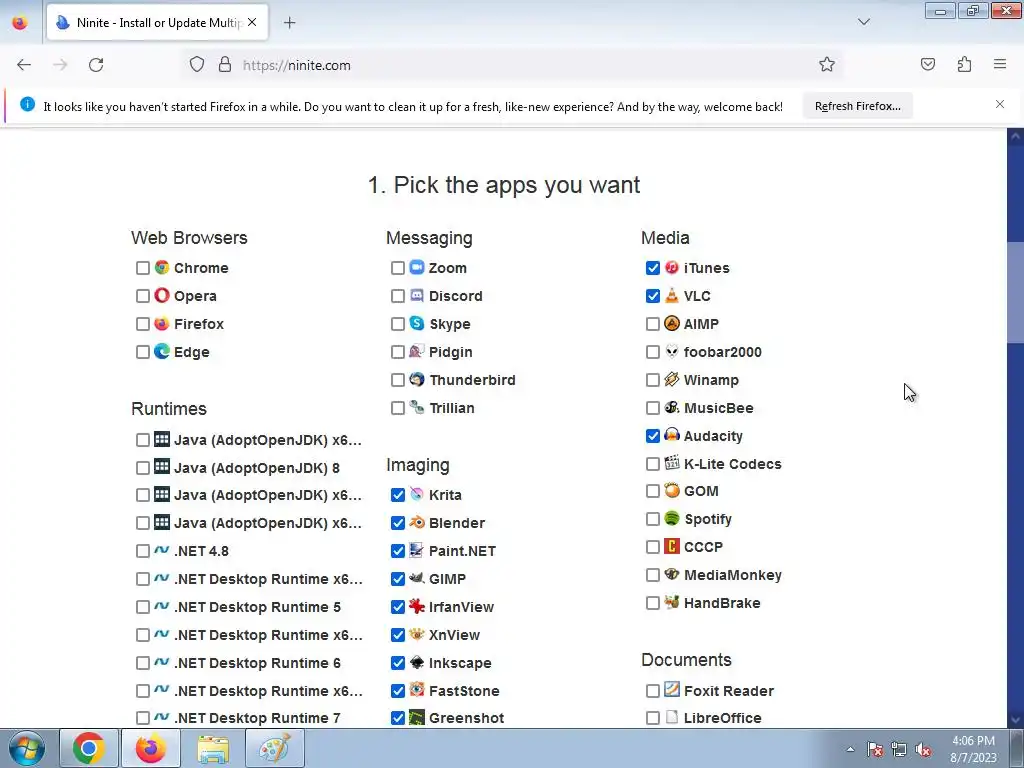Open Windows Explorer from the taskbar
The height and width of the screenshot is (768, 1024).
pos(213,748)
